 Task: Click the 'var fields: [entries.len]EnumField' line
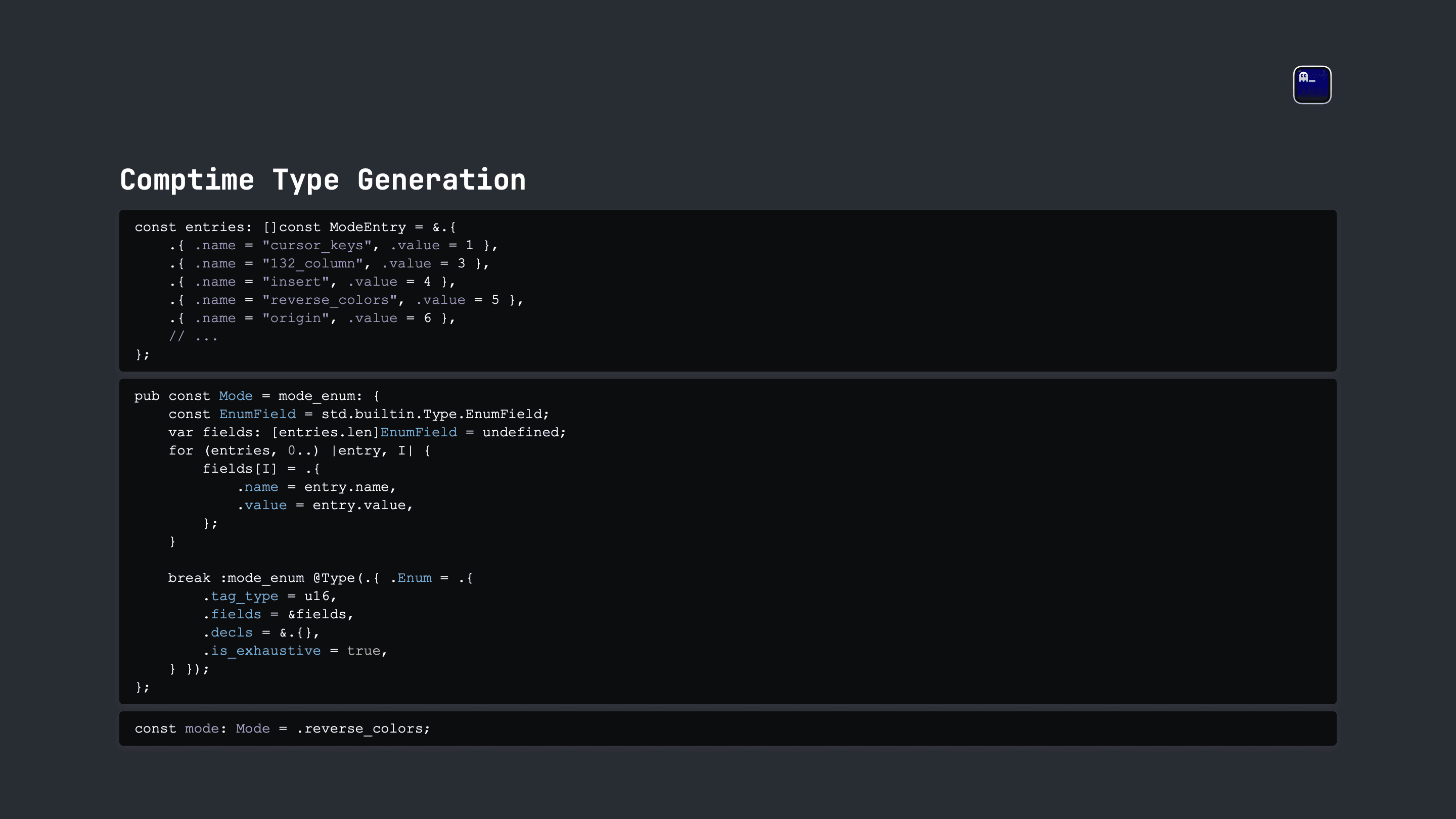[368, 432]
